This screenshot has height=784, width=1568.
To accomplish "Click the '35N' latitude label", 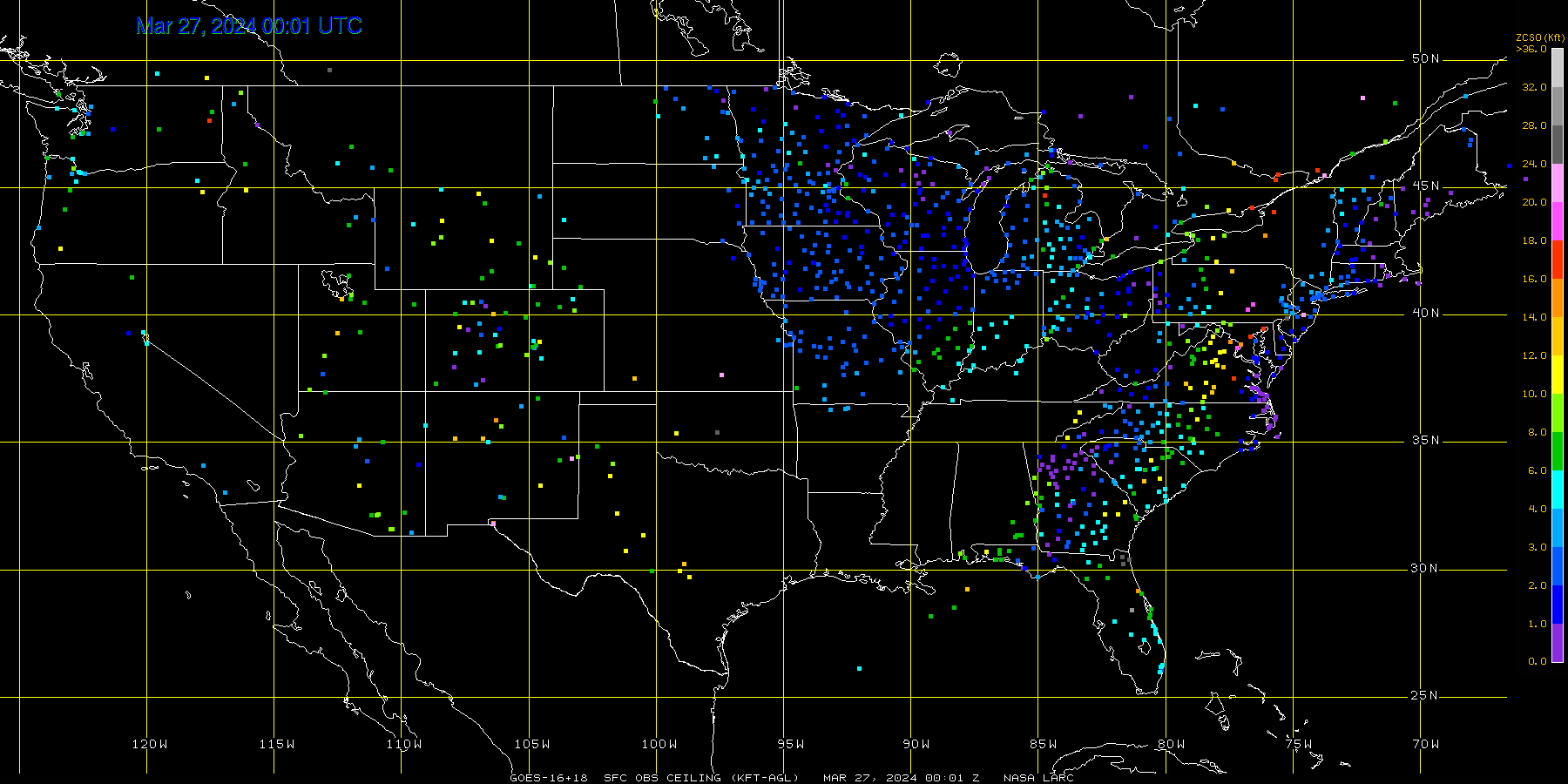I will [x=1426, y=441].
